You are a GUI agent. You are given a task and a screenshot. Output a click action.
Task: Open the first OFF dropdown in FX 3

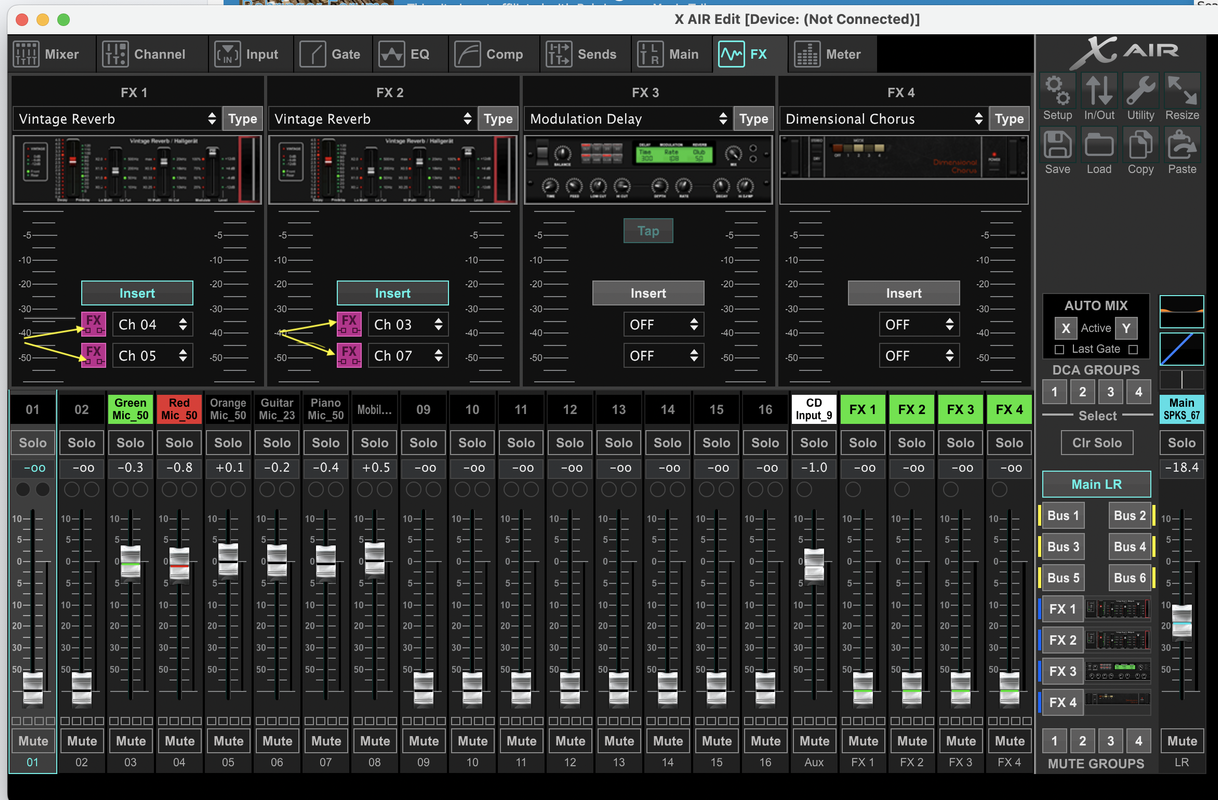pos(664,324)
